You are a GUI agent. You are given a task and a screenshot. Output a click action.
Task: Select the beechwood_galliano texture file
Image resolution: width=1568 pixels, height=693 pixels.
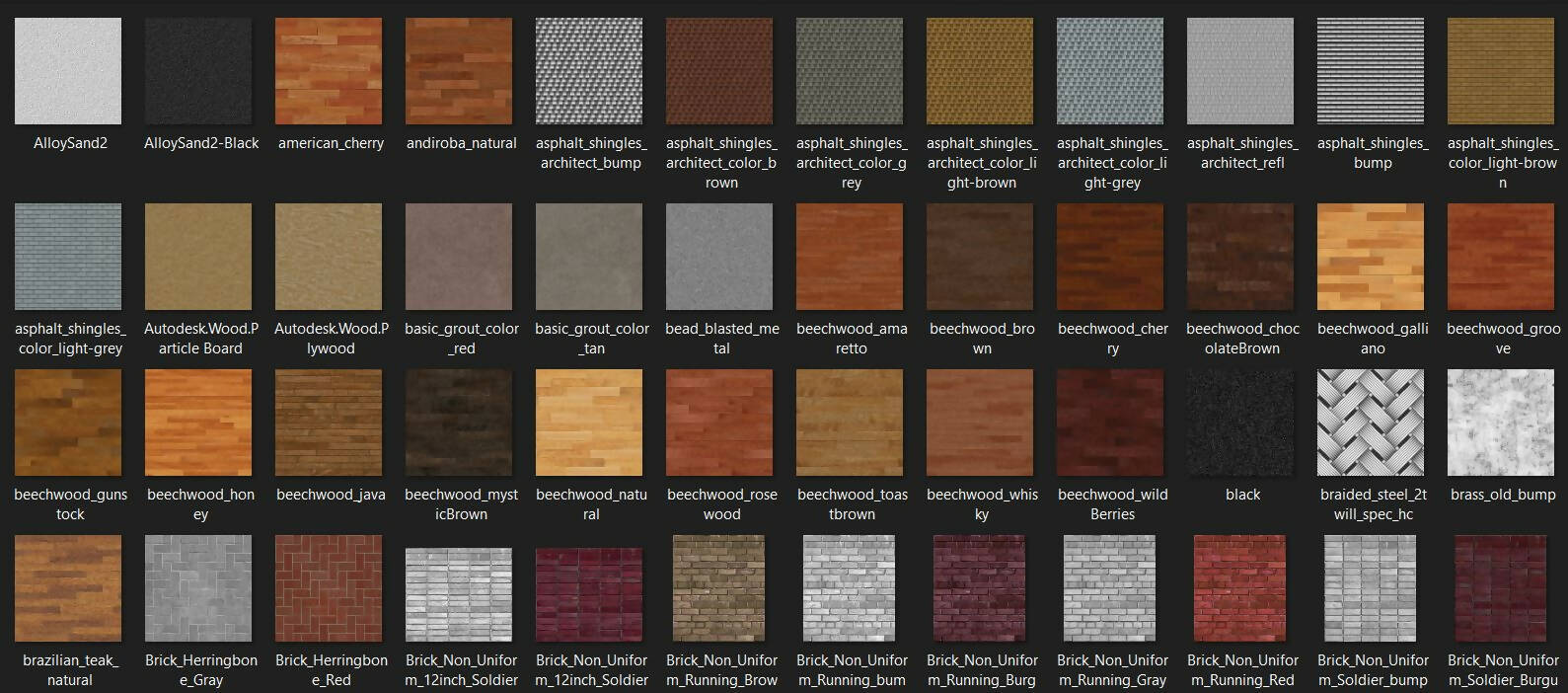pyautogui.click(x=1371, y=257)
